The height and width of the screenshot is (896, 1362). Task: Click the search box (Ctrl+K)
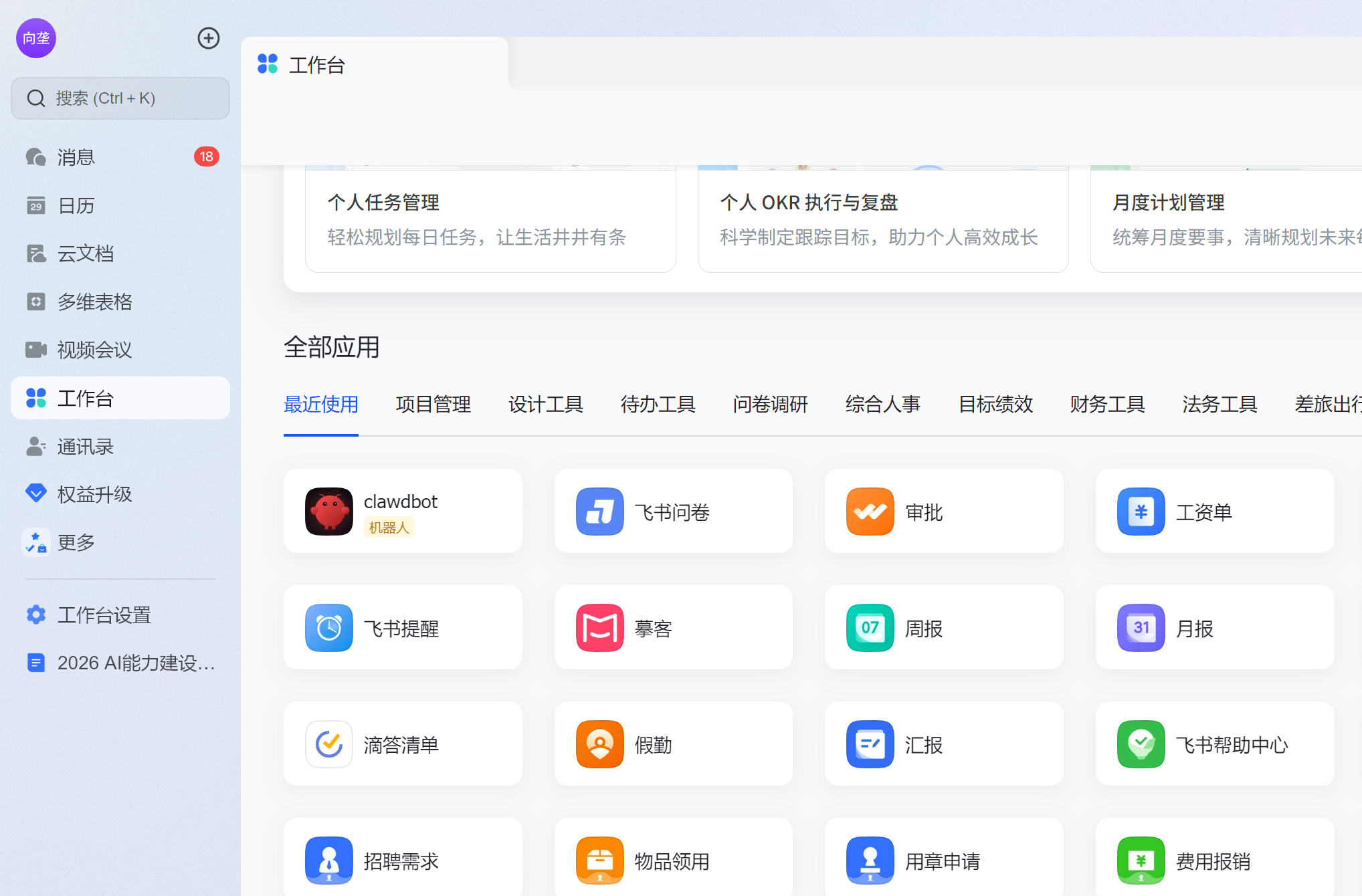pos(120,98)
